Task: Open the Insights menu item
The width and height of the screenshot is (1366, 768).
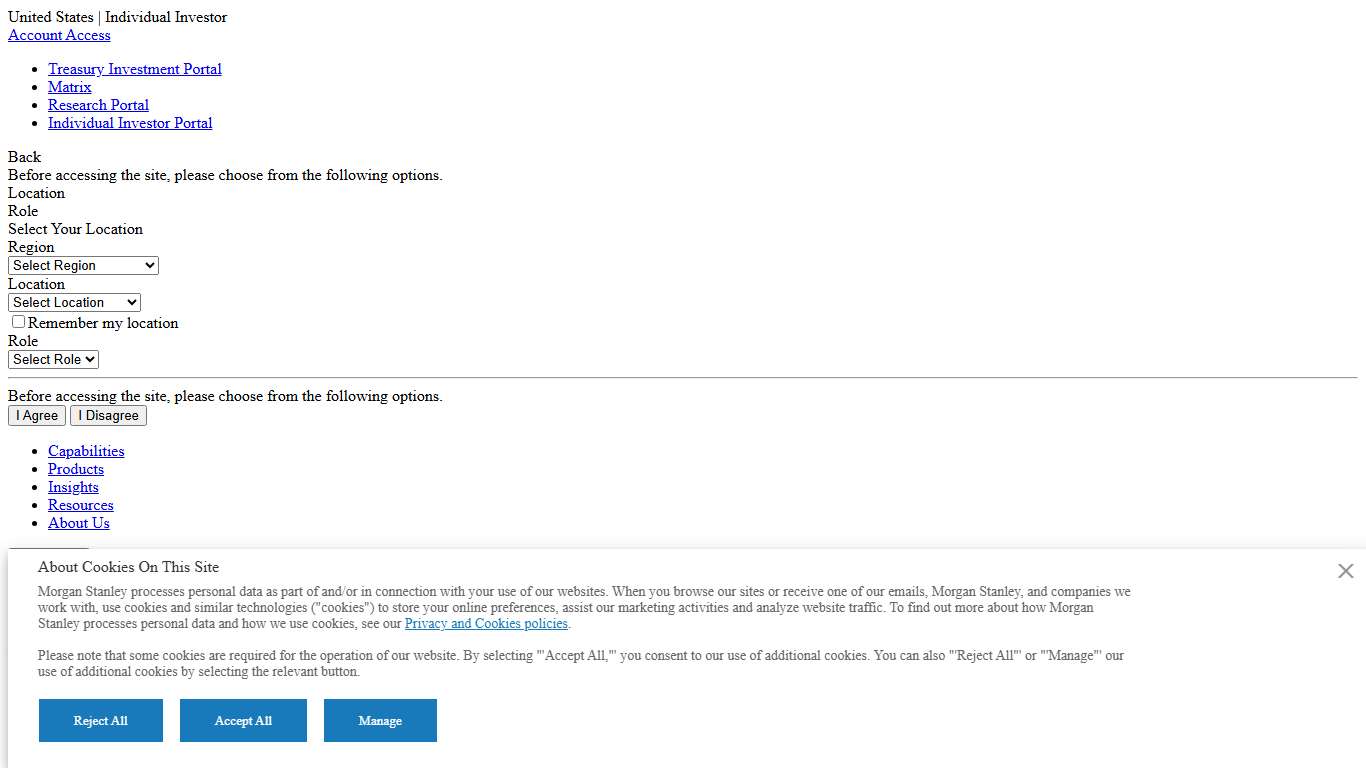Action: tap(73, 487)
